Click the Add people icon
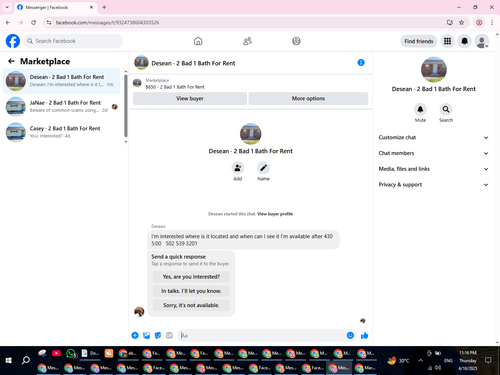 [x=238, y=168]
